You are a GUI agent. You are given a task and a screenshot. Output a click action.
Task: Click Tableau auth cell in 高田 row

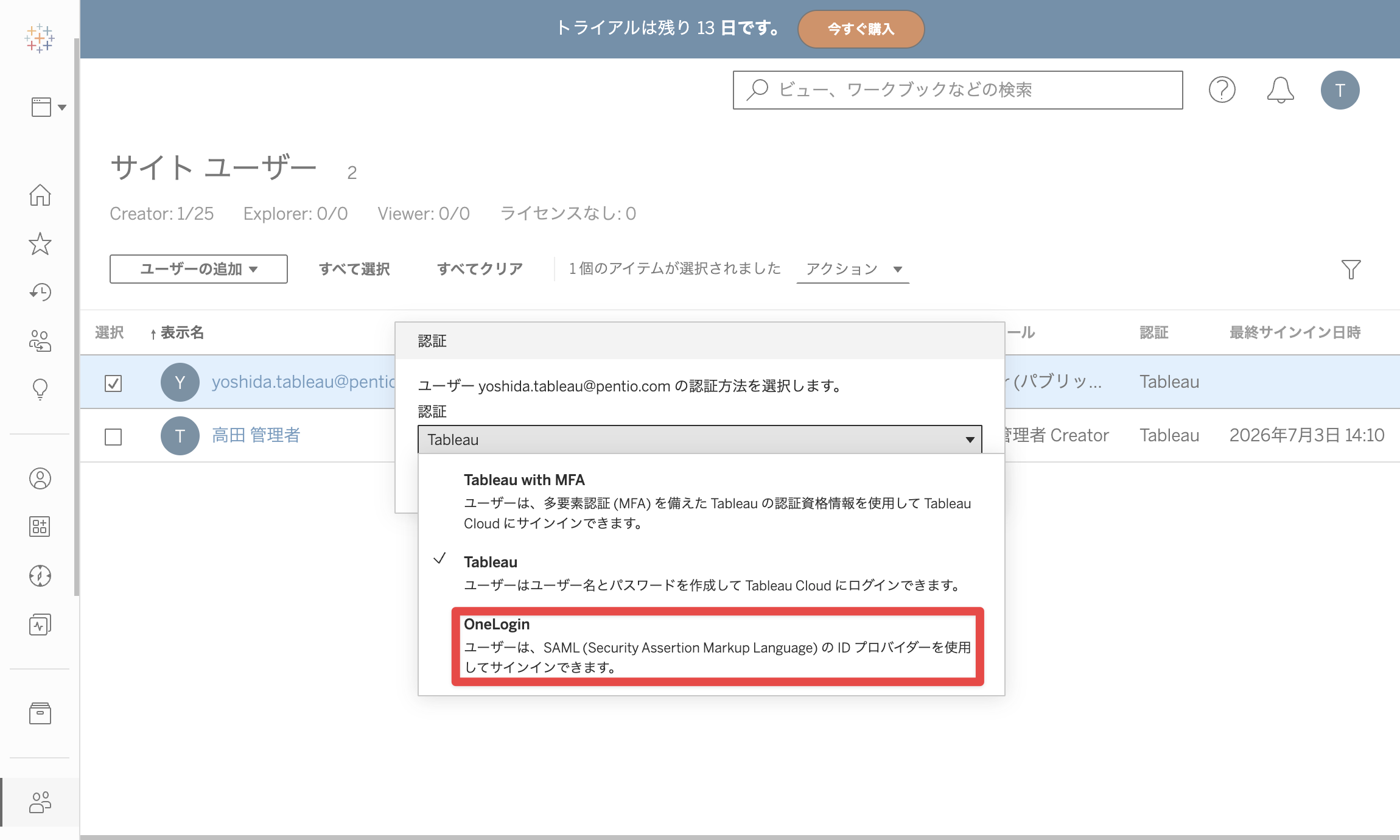1169,435
